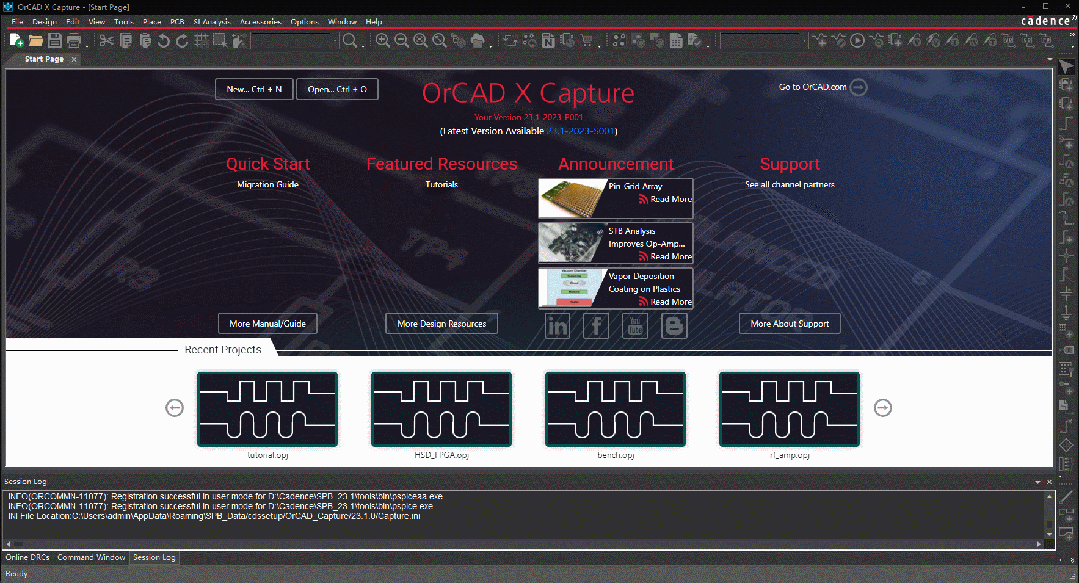Click the Open folder toolbar icon

36,41
